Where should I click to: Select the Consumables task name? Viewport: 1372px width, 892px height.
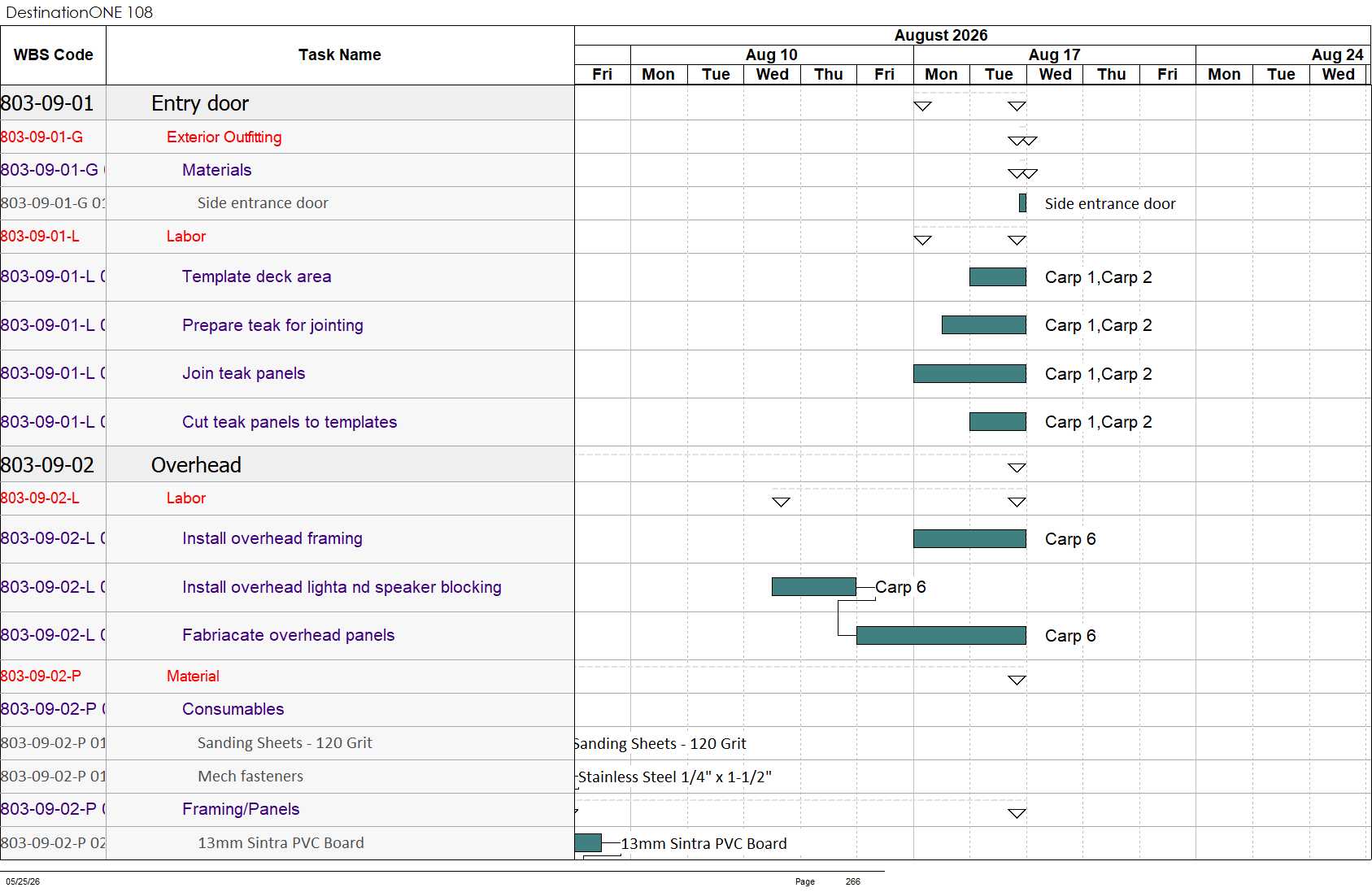tap(233, 709)
